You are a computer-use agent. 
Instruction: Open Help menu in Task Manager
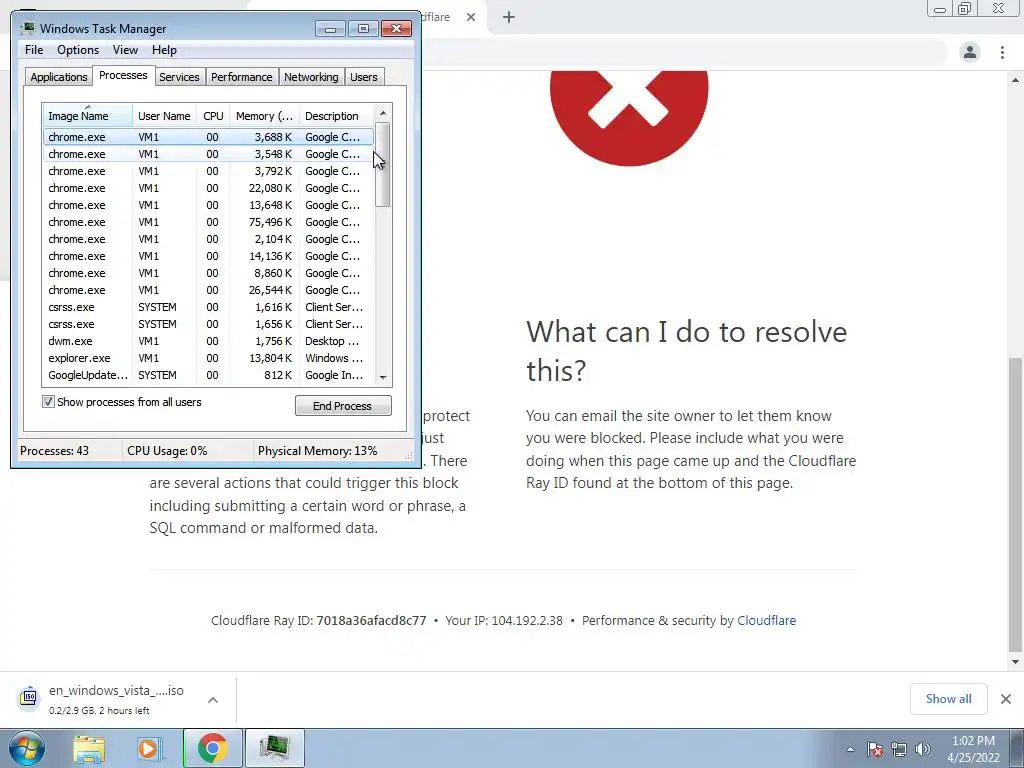point(164,50)
